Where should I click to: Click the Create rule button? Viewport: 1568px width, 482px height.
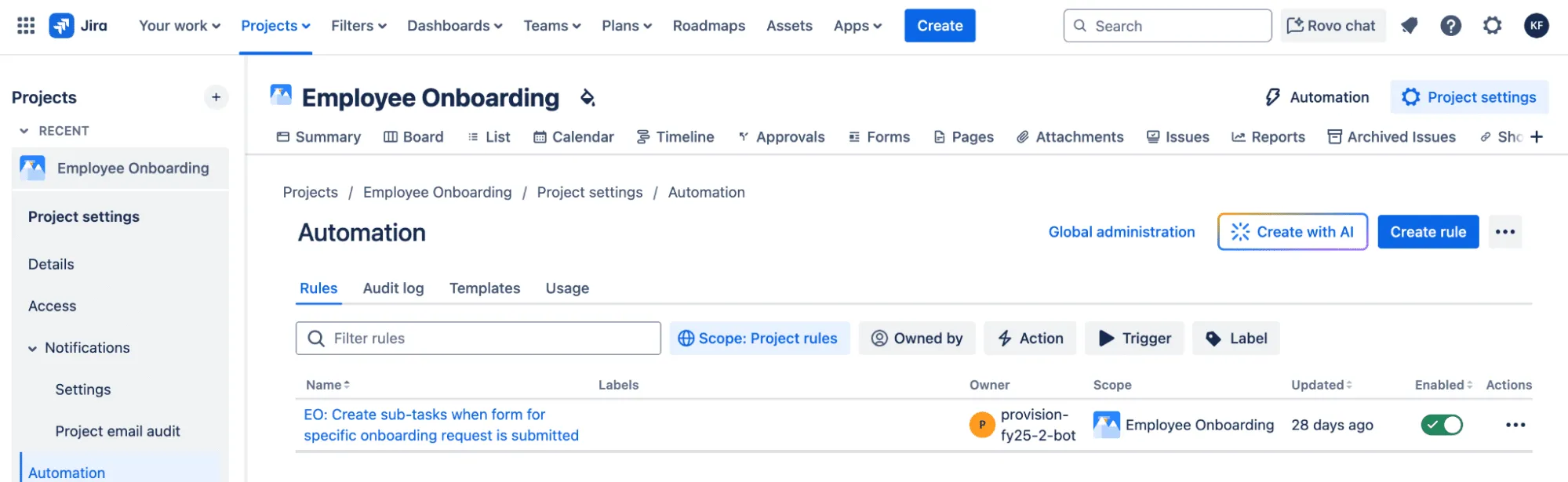1427,232
